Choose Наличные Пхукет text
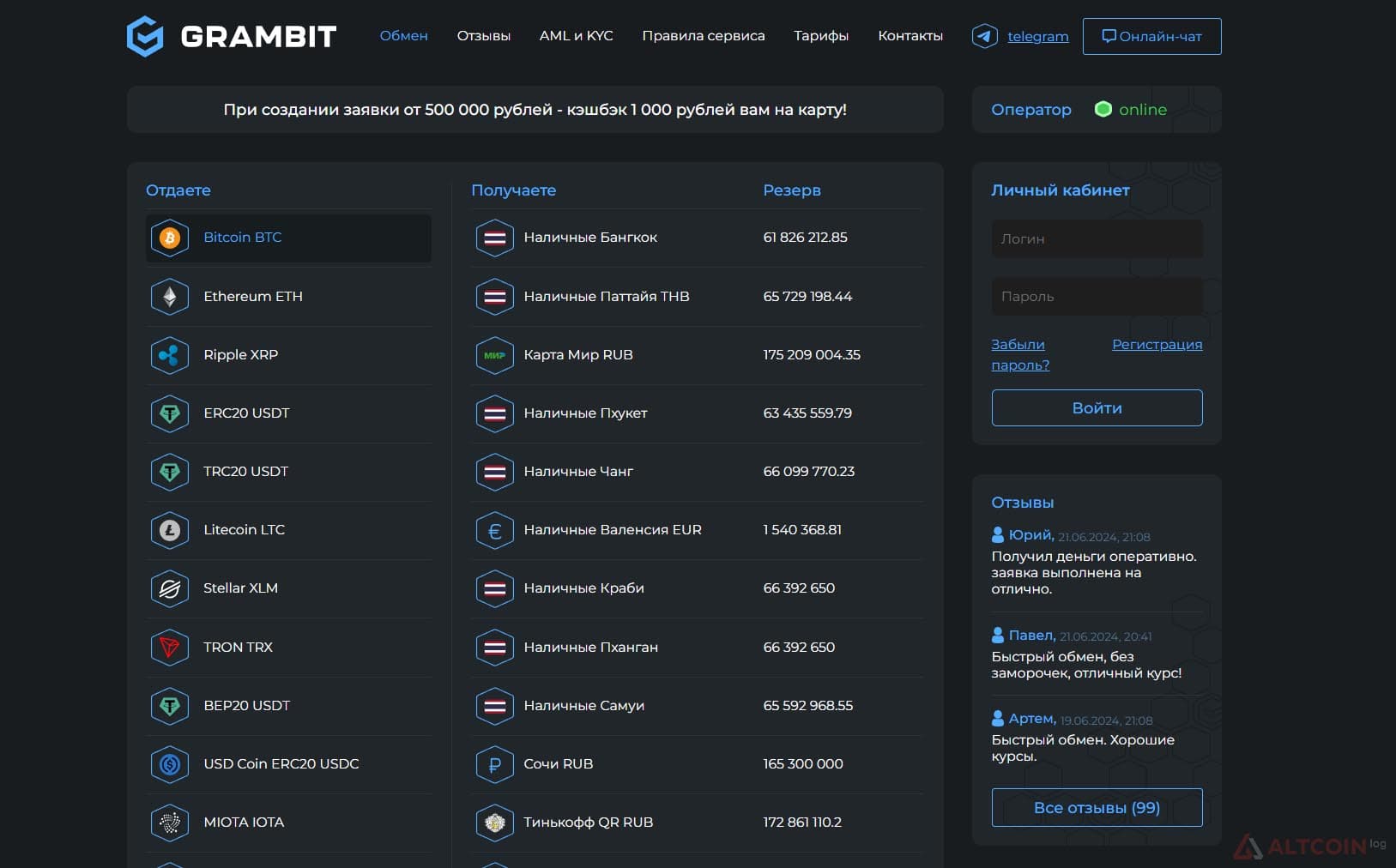The image size is (1396, 868). pos(586,413)
